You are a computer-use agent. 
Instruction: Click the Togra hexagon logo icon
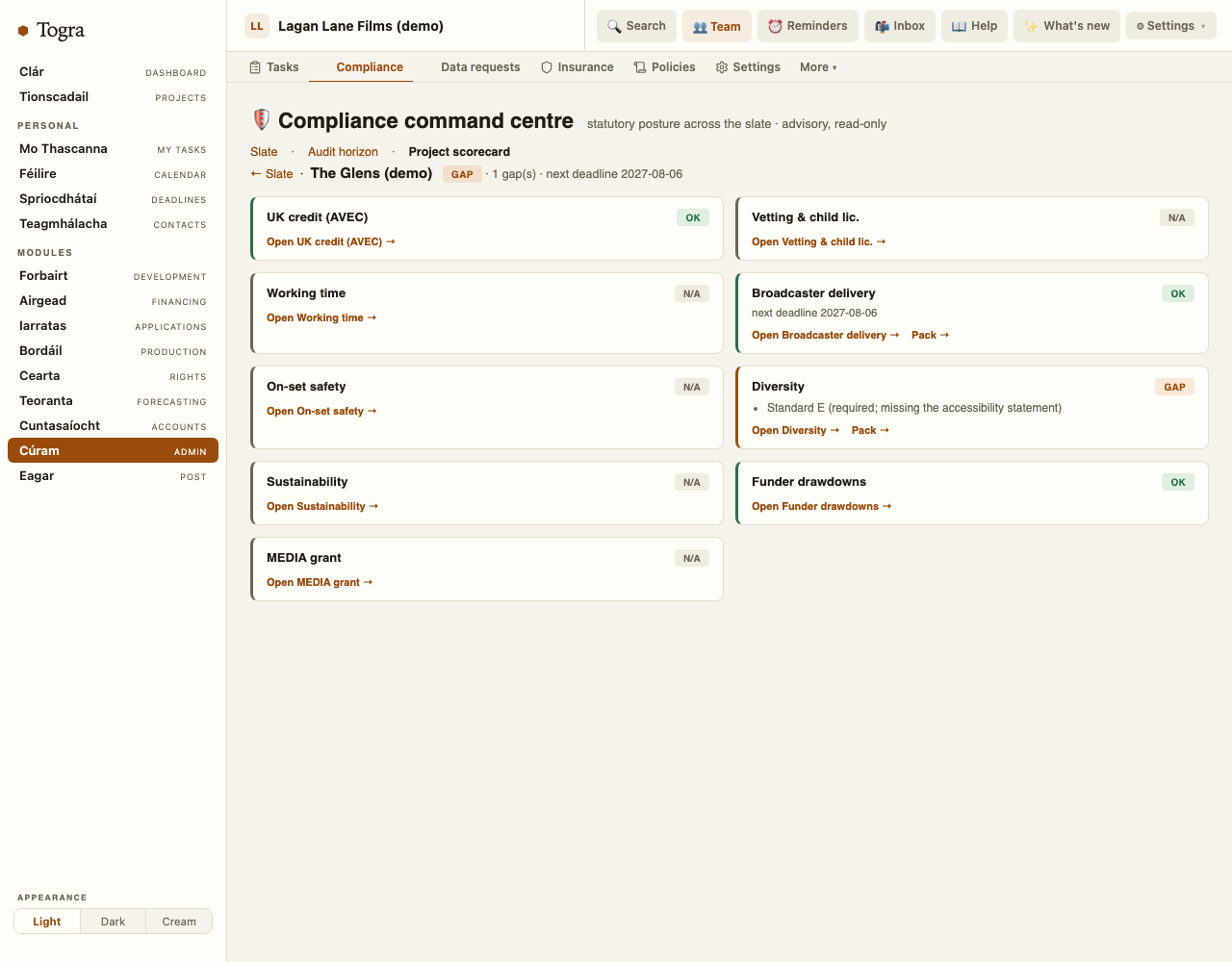point(23,31)
